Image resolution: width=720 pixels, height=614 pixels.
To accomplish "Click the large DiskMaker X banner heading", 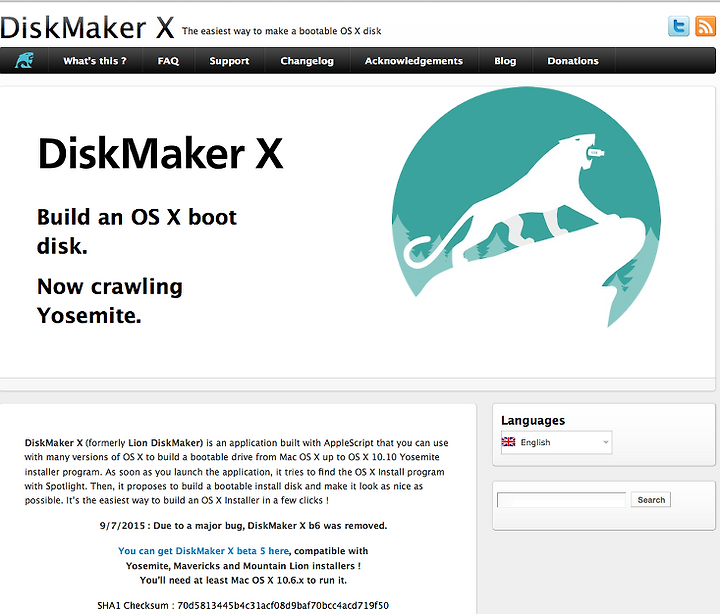I will pos(160,153).
